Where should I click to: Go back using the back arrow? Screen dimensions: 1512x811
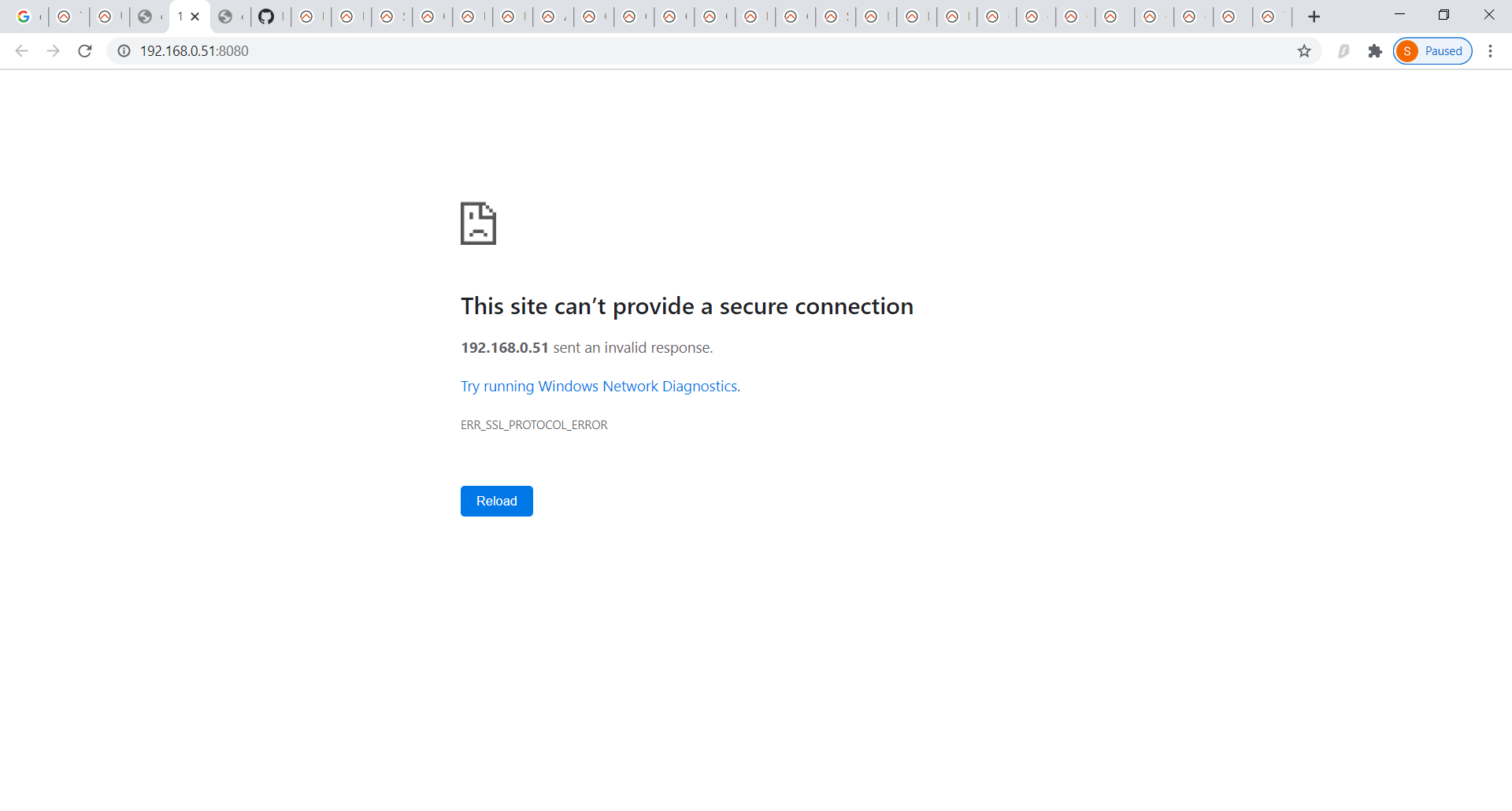click(x=22, y=51)
